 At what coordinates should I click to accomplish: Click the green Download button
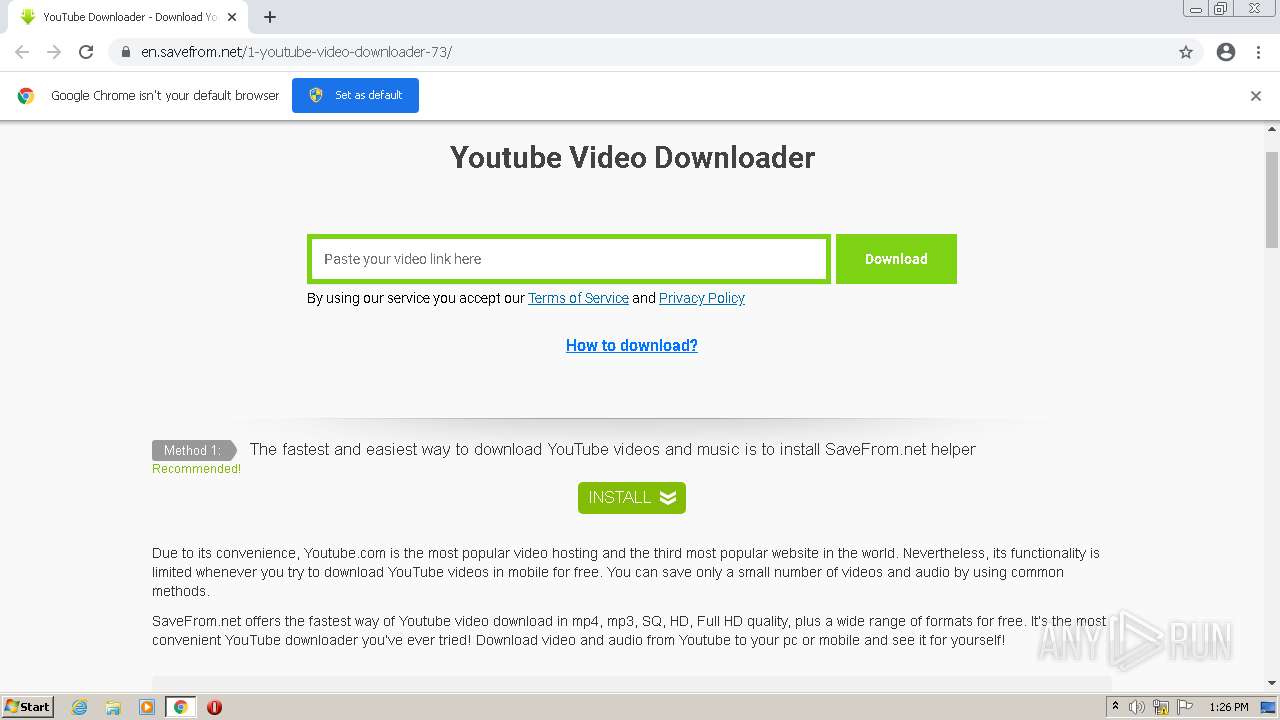[x=896, y=259]
